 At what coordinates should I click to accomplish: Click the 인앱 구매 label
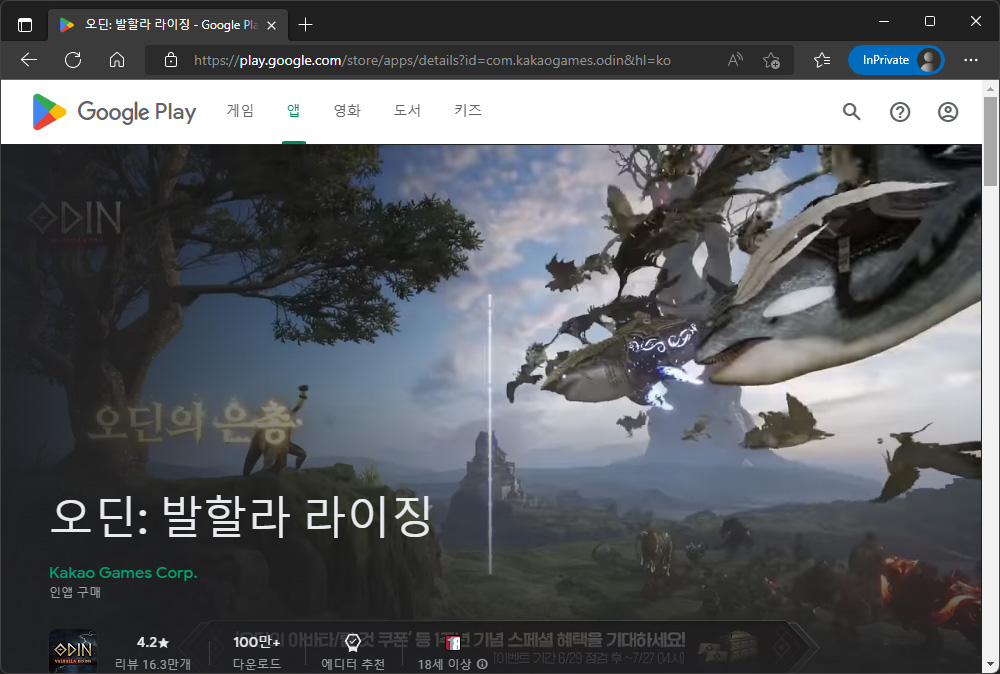click(75, 592)
